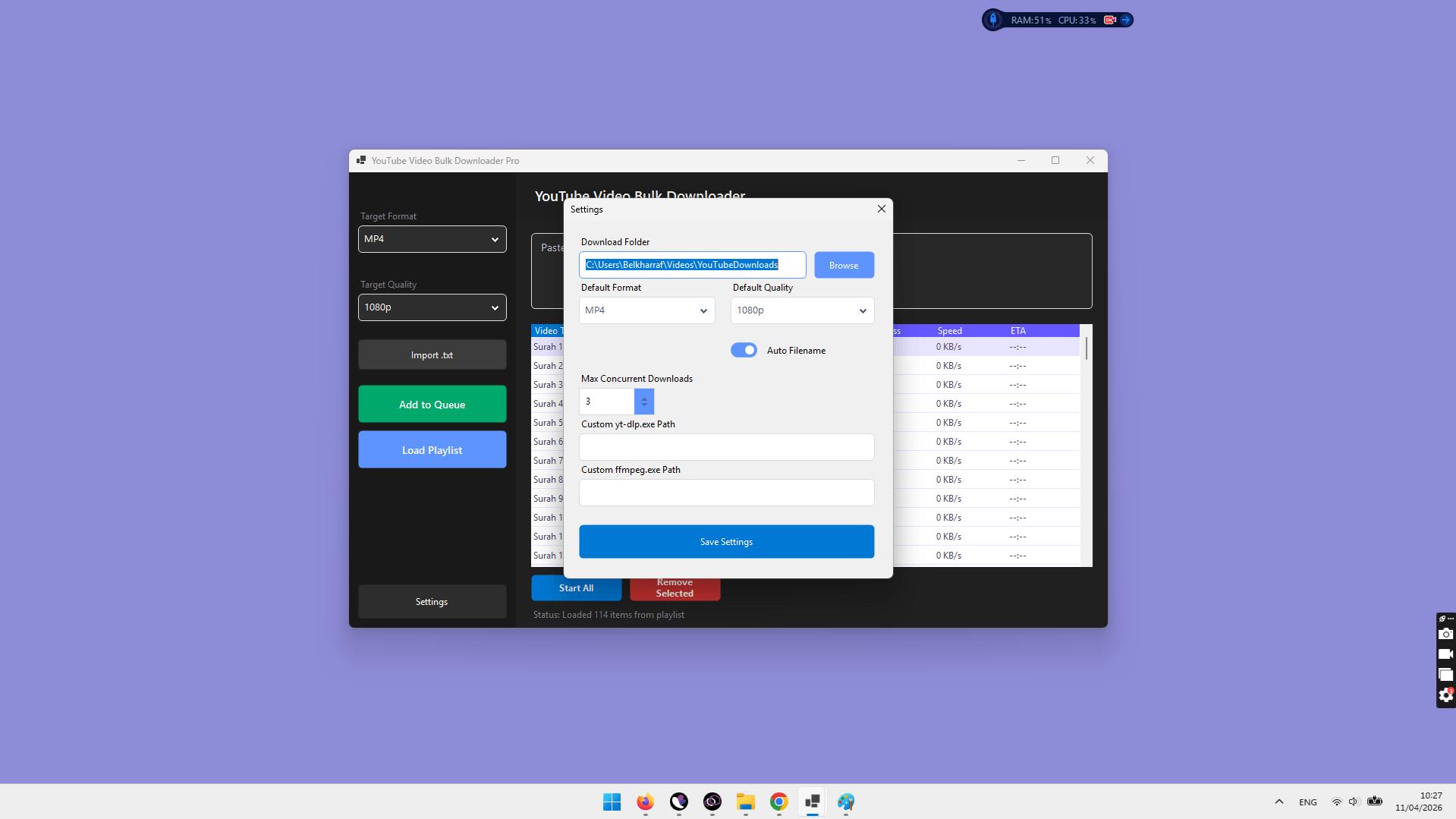This screenshot has width=1456, height=819.
Task: Open the Windows Start menu
Action: (x=612, y=802)
